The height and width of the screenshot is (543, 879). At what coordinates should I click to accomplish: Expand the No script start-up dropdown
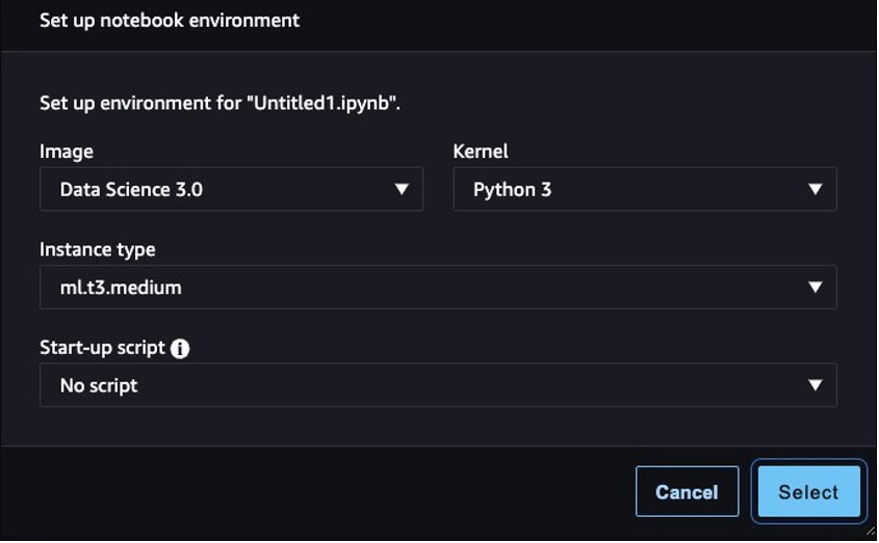tap(437, 385)
